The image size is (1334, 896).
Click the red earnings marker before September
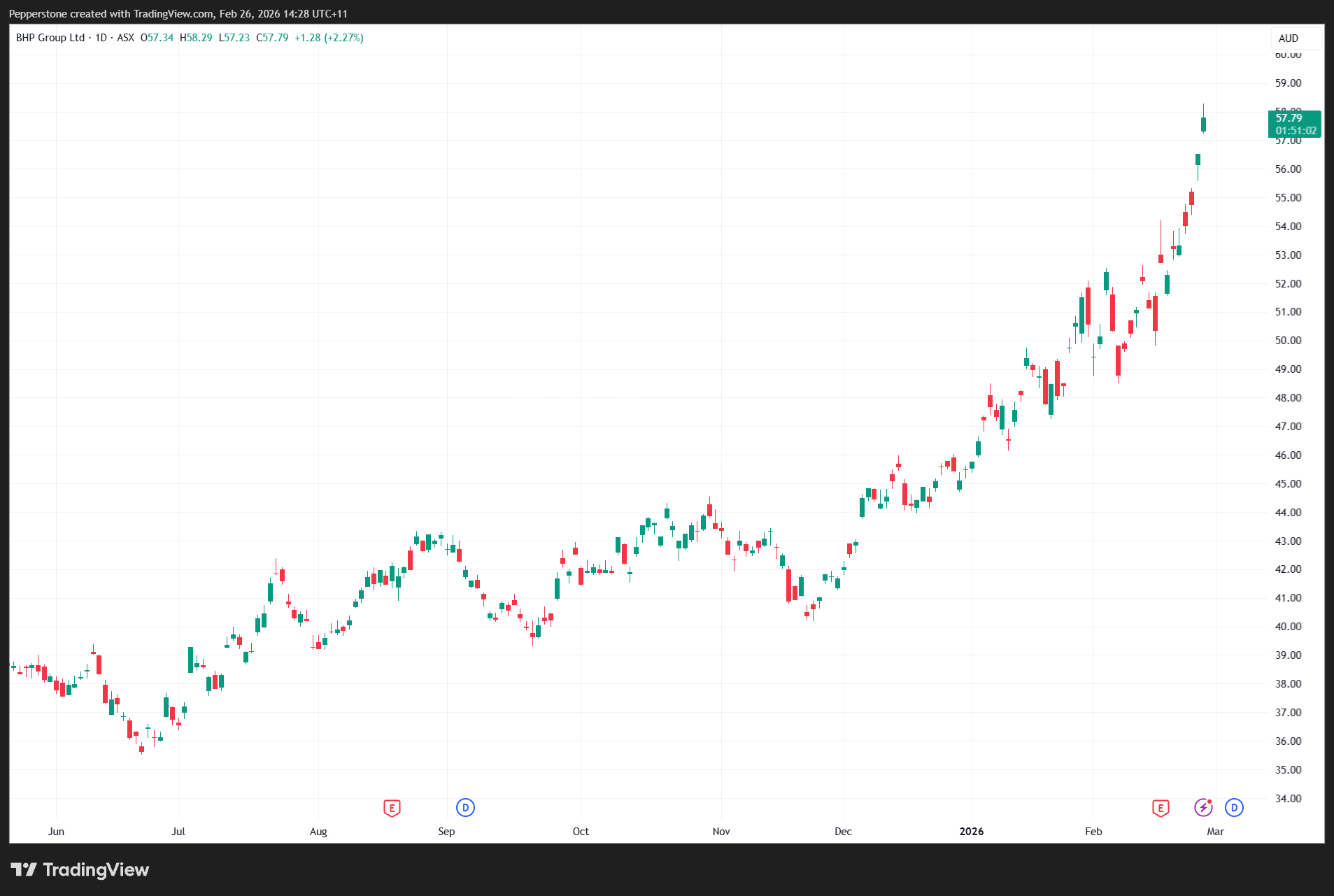(392, 808)
